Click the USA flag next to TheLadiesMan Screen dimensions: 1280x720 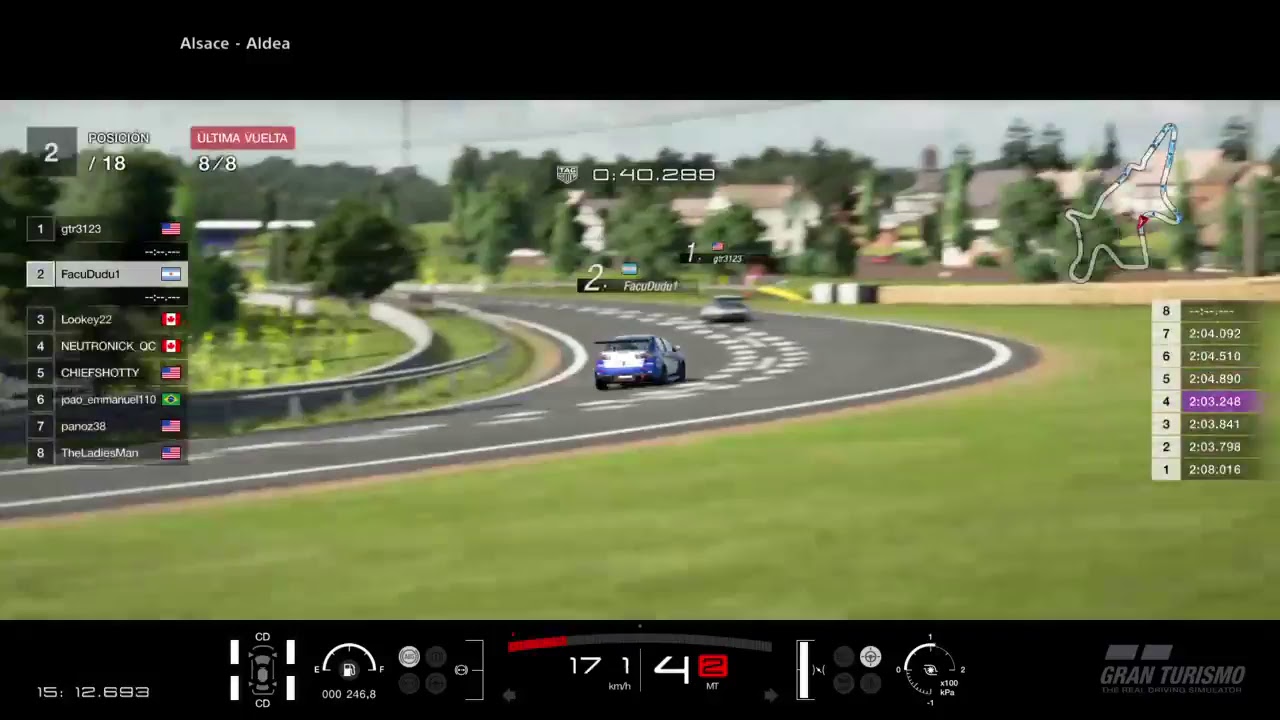[171, 453]
